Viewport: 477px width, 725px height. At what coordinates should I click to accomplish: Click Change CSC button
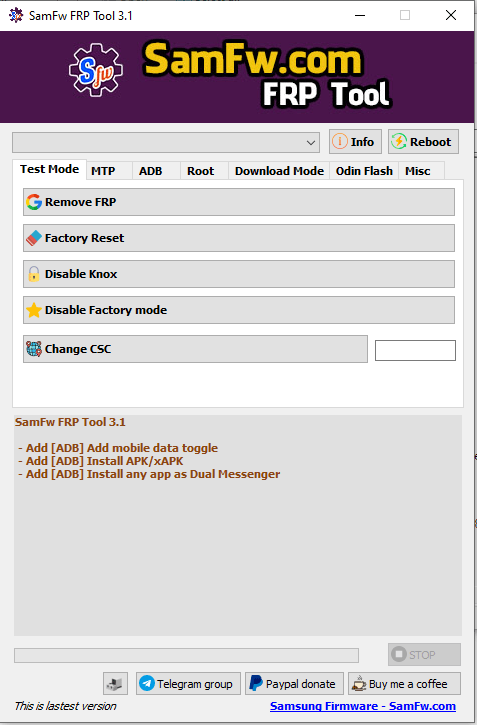click(x=196, y=349)
